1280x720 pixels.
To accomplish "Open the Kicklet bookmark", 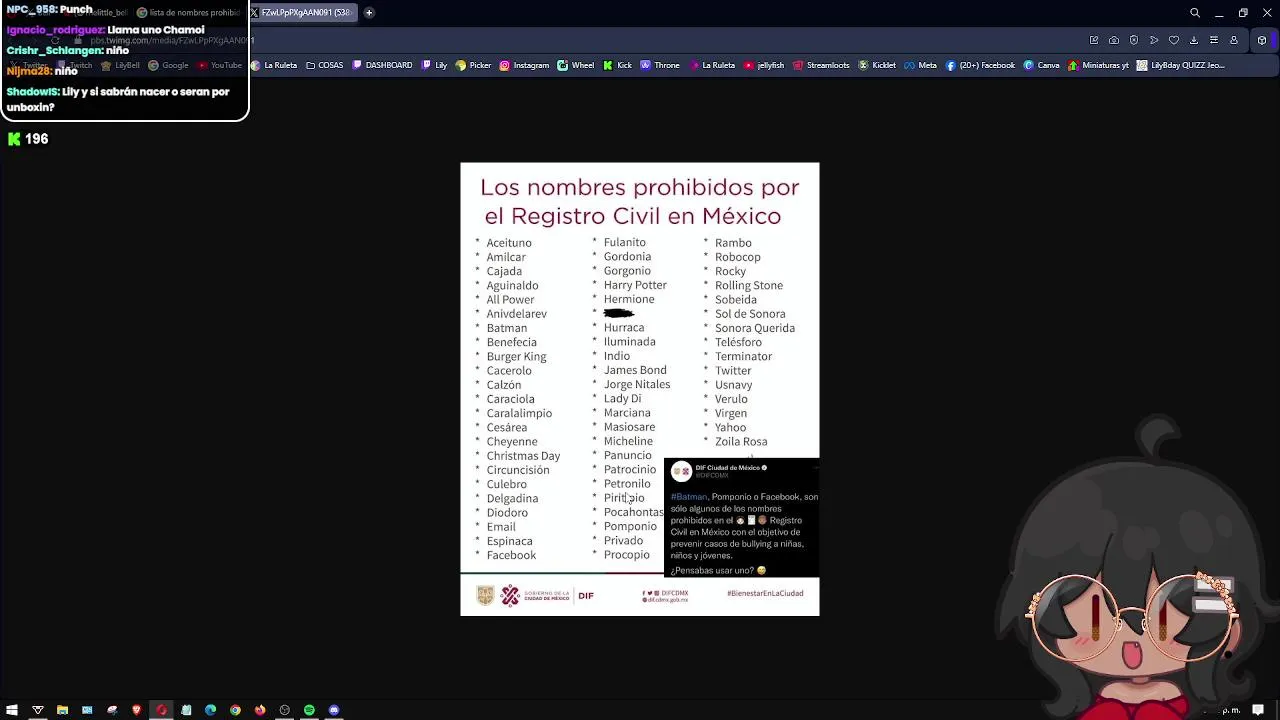I will click(x=877, y=65).
